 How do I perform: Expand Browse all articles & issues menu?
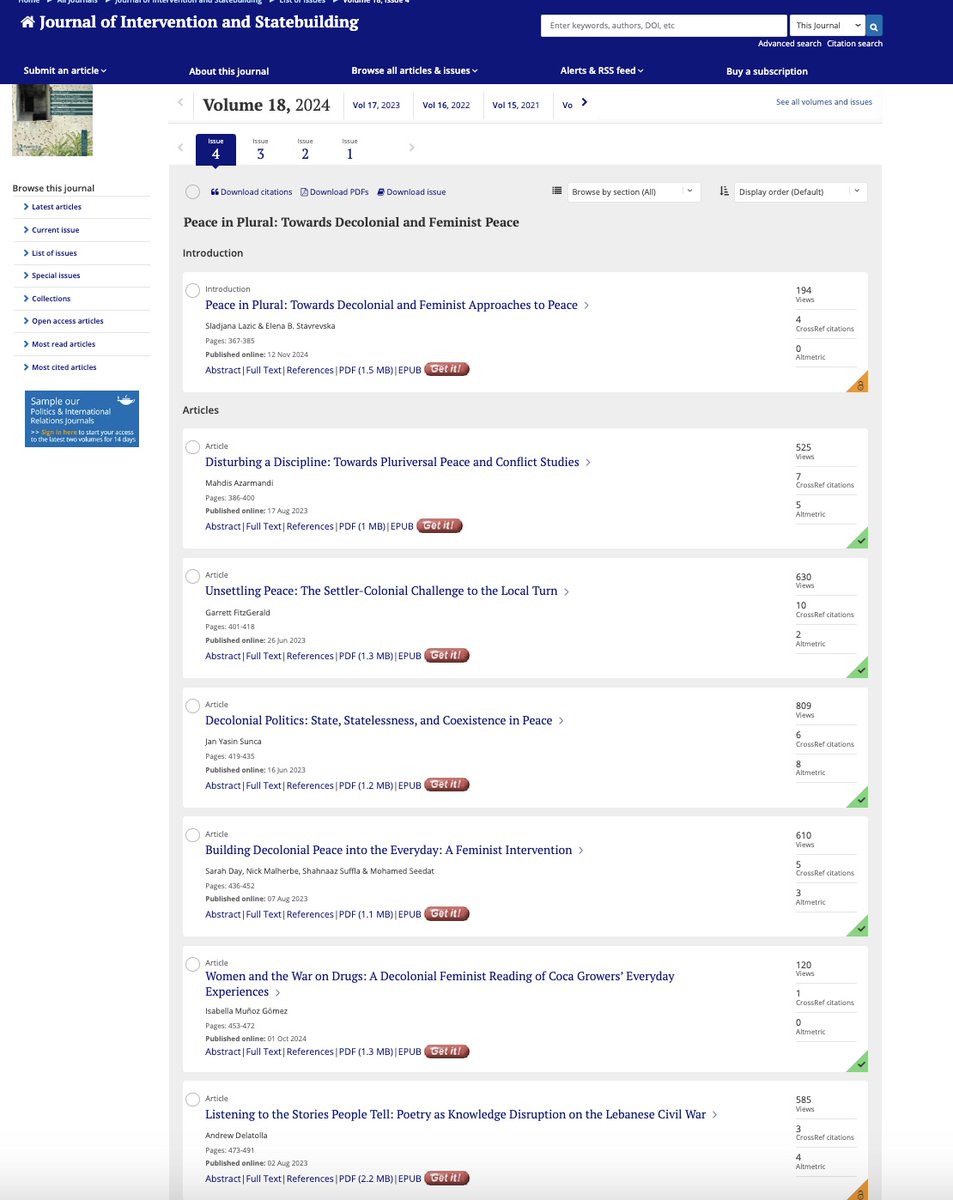tap(415, 71)
